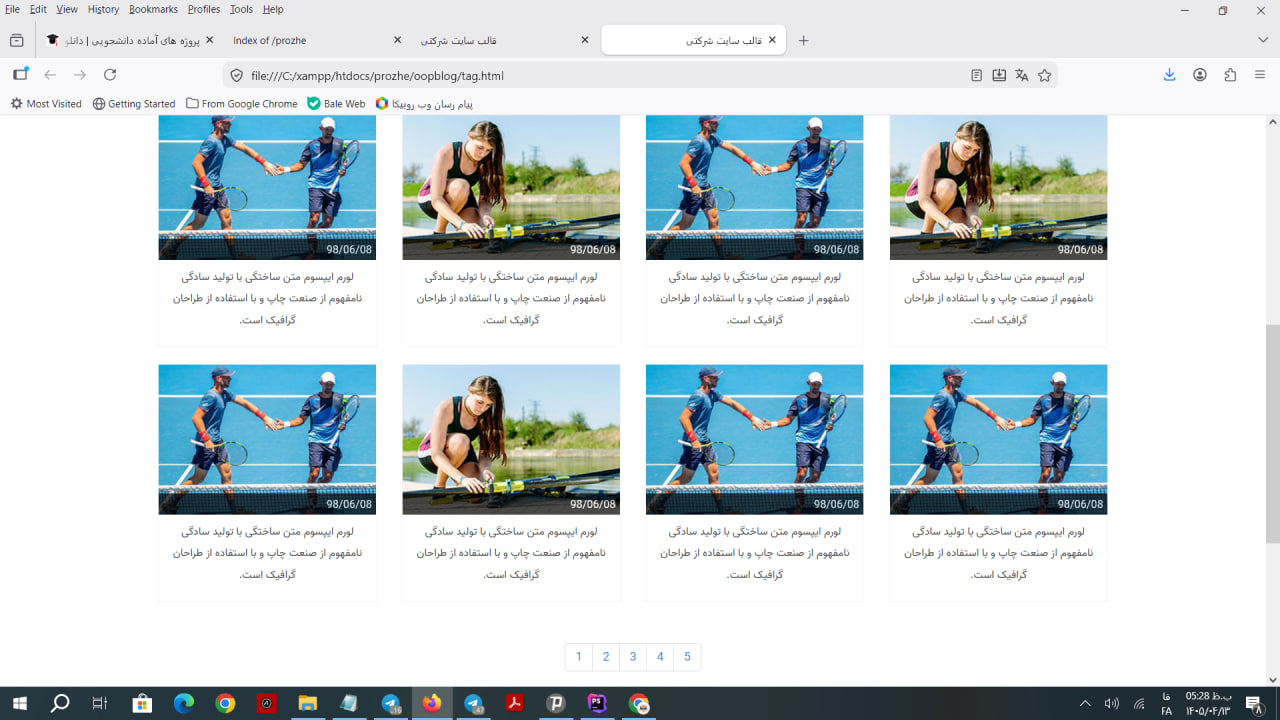Toggle Reader View icon
The height and width of the screenshot is (720, 1280).
click(x=976, y=75)
